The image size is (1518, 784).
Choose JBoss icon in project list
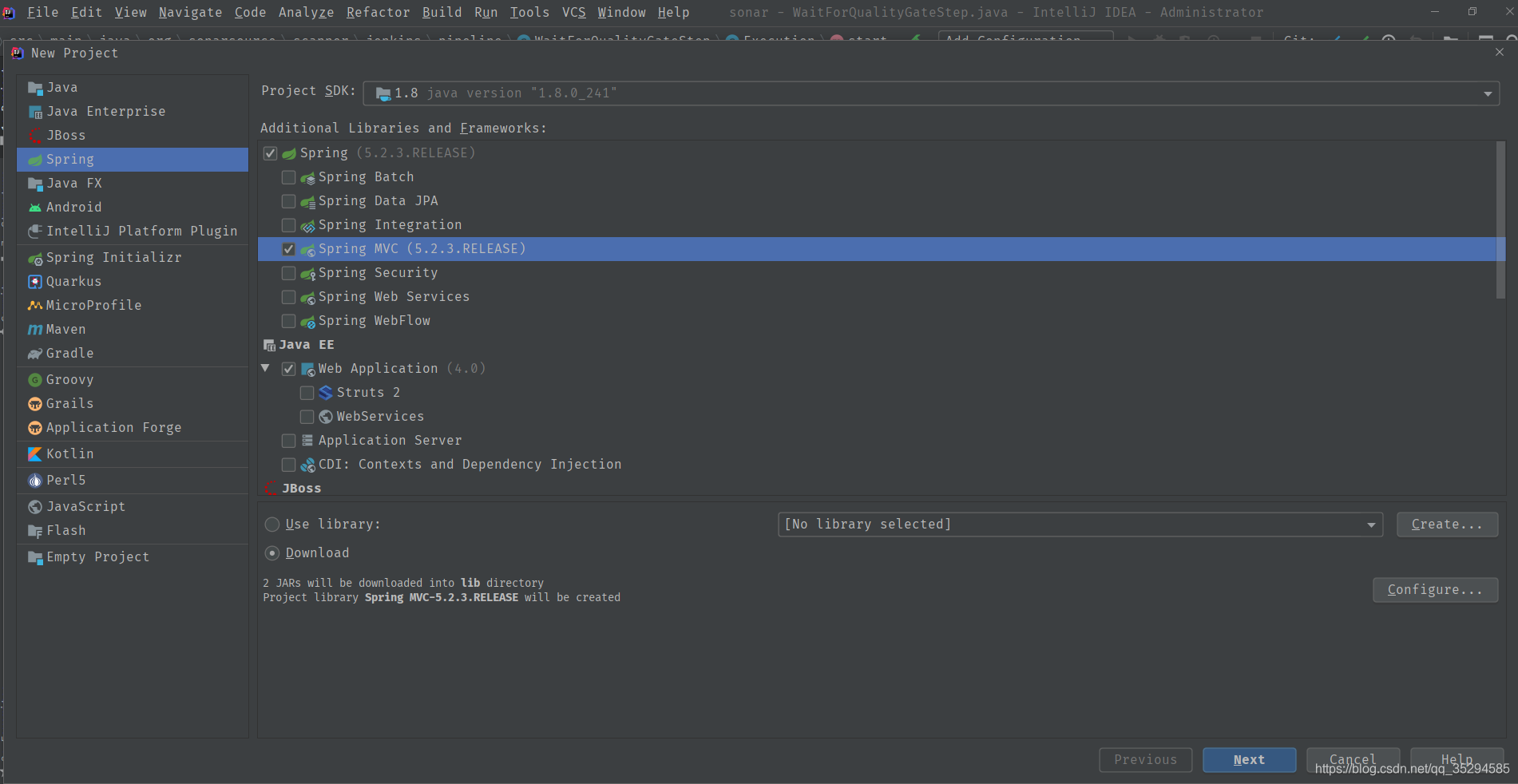click(35, 136)
